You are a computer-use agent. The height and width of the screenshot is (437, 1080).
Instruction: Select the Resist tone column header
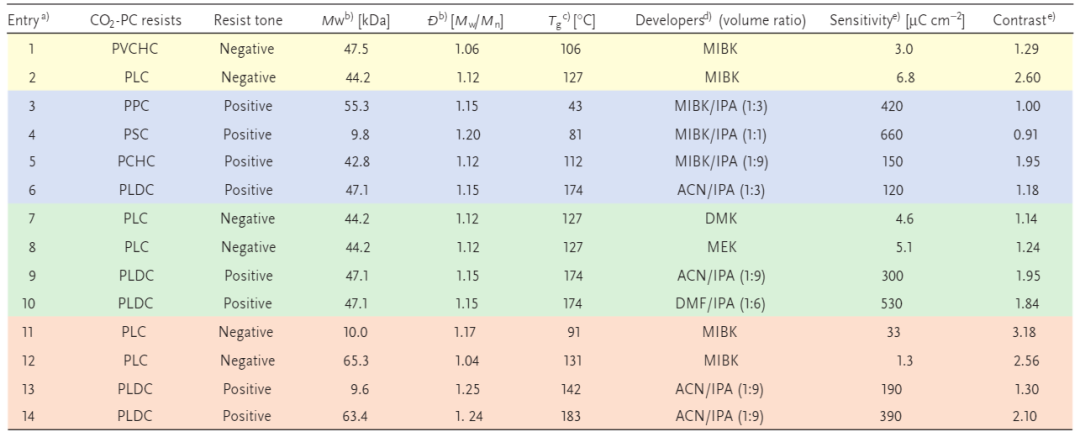coord(248,20)
